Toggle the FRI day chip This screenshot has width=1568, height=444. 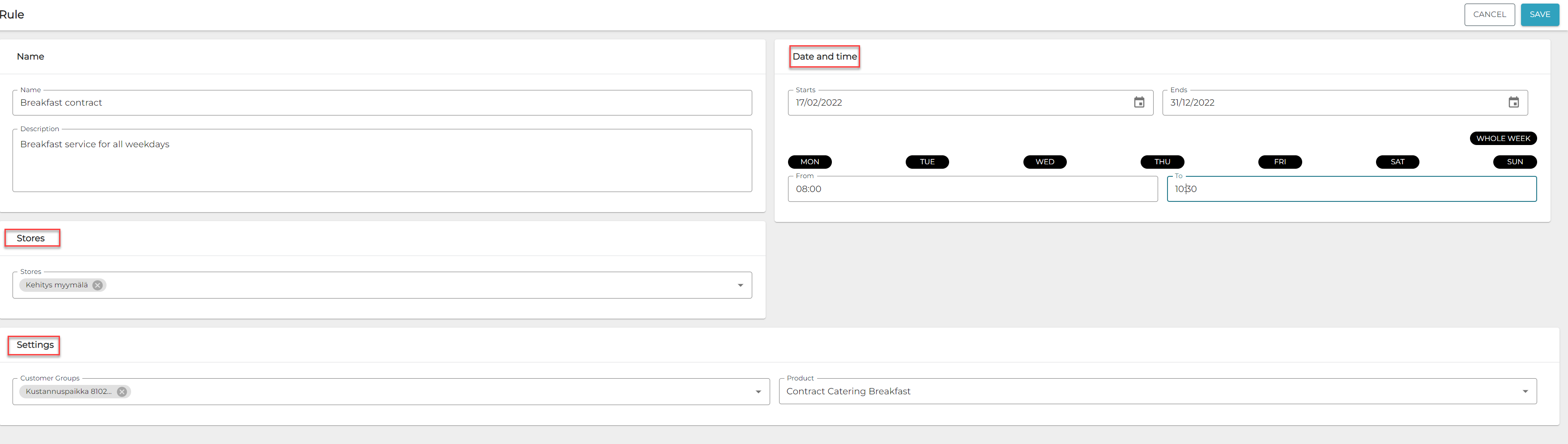coord(1279,162)
